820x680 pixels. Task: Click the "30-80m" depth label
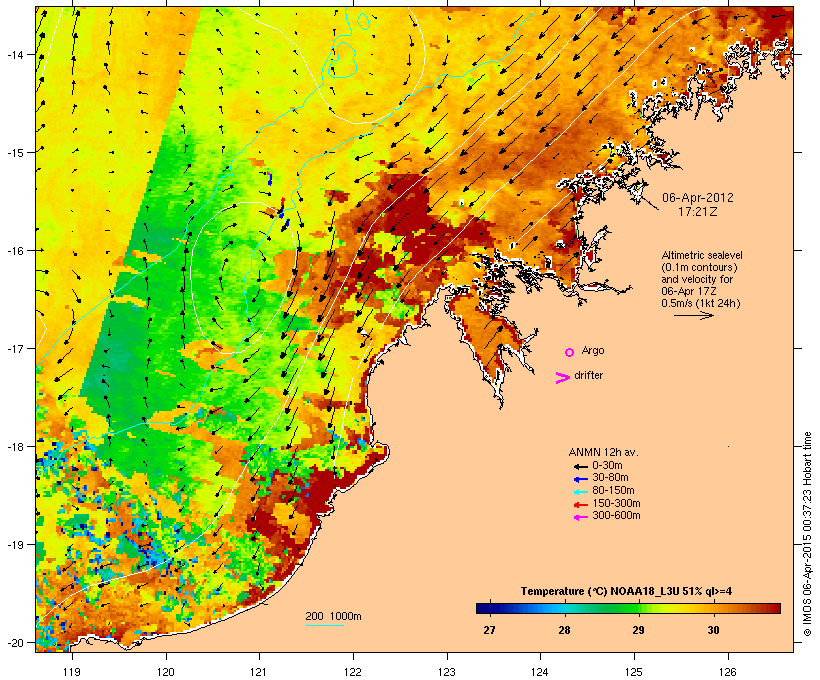pyautogui.click(x=610, y=478)
